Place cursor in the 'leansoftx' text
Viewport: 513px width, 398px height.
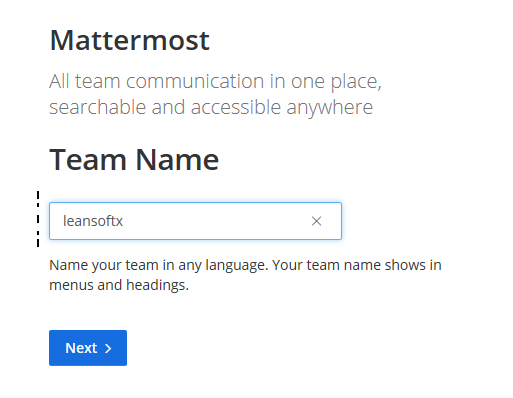pos(93,221)
